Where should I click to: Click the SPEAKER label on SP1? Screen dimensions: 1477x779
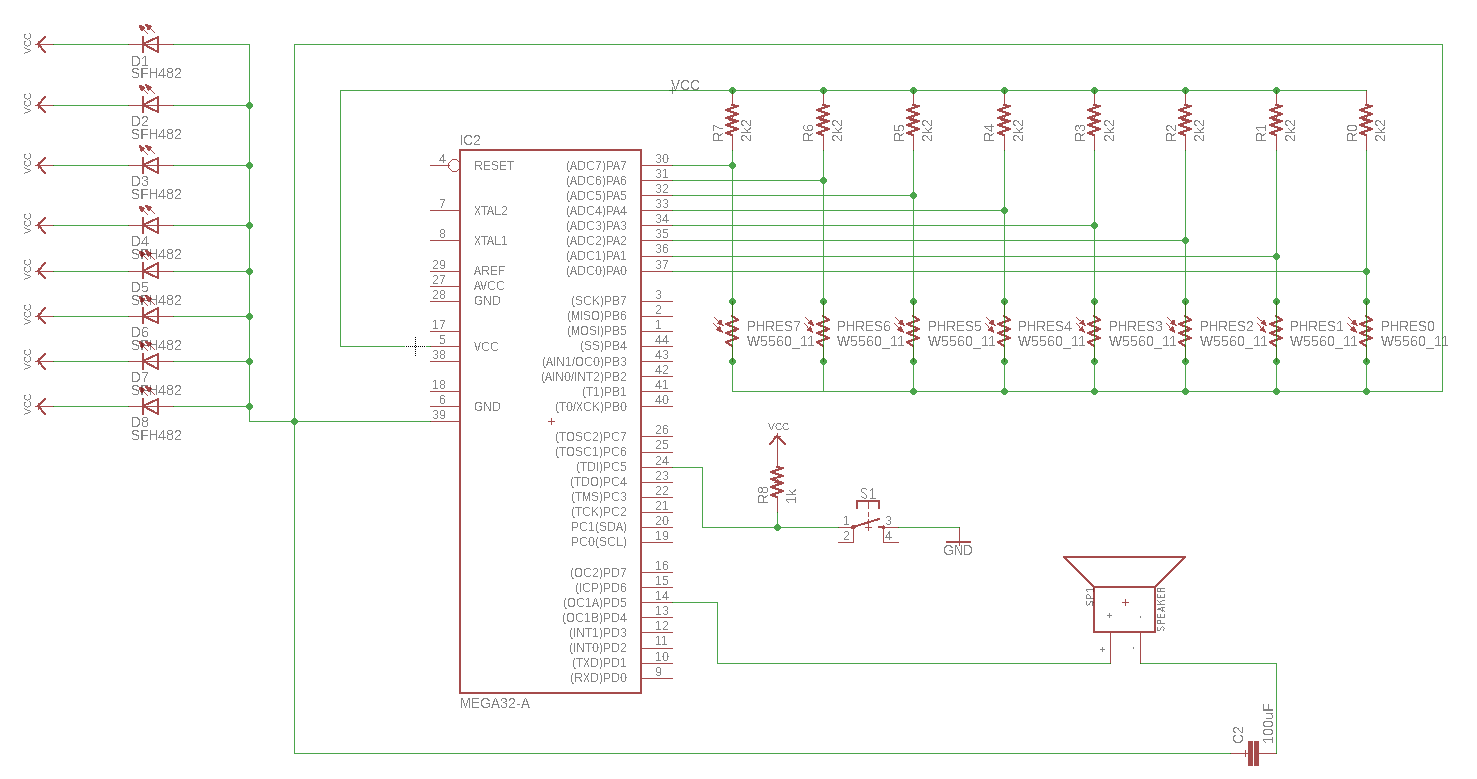click(x=1161, y=608)
